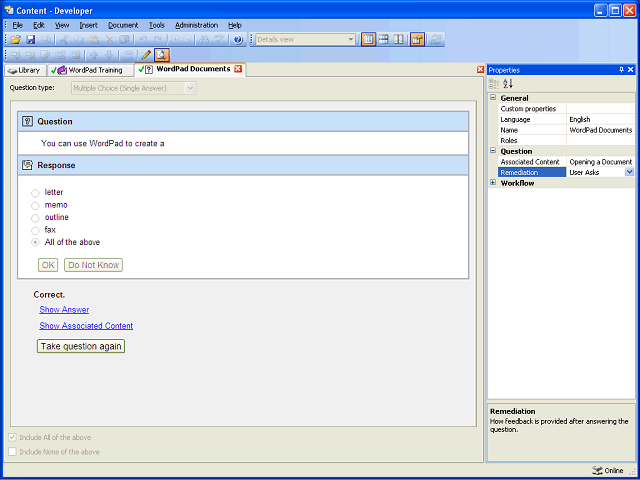Select the Language property row
The height and width of the screenshot is (480, 640).
(x=566, y=119)
